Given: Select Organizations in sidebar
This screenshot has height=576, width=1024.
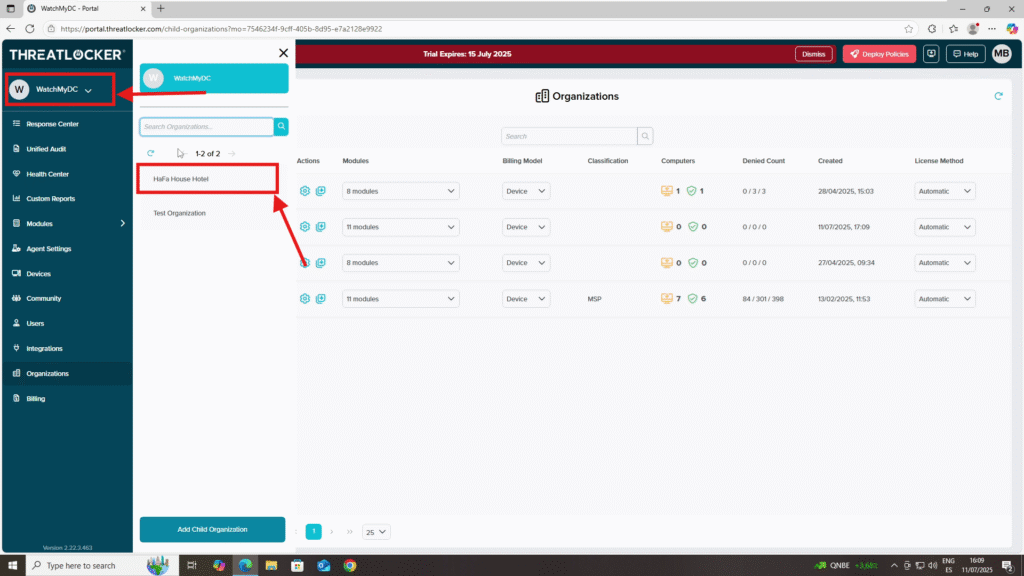Looking at the screenshot, I should pos(47,374).
